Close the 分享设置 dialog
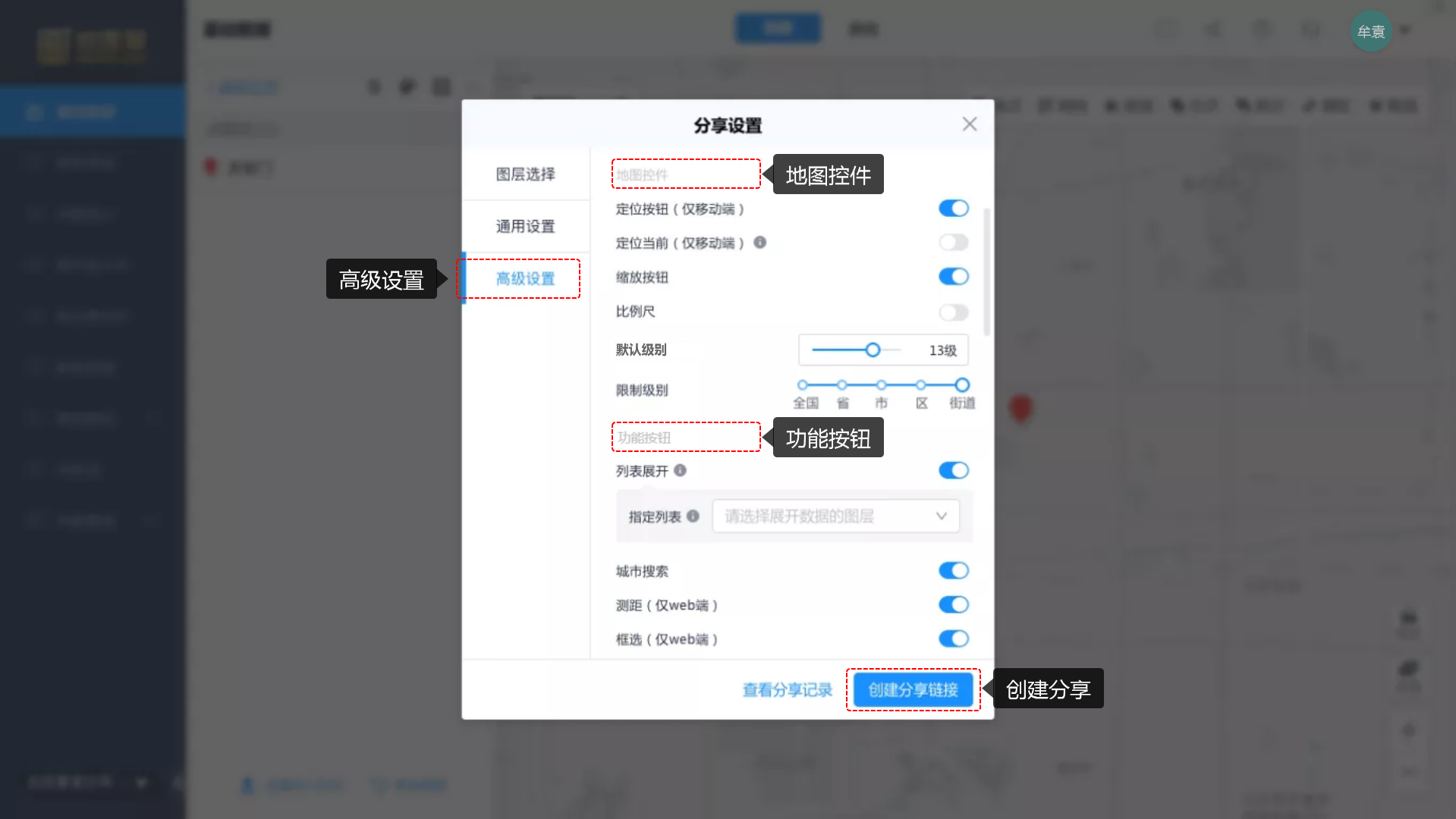This screenshot has height=819, width=1456. (x=969, y=124)
